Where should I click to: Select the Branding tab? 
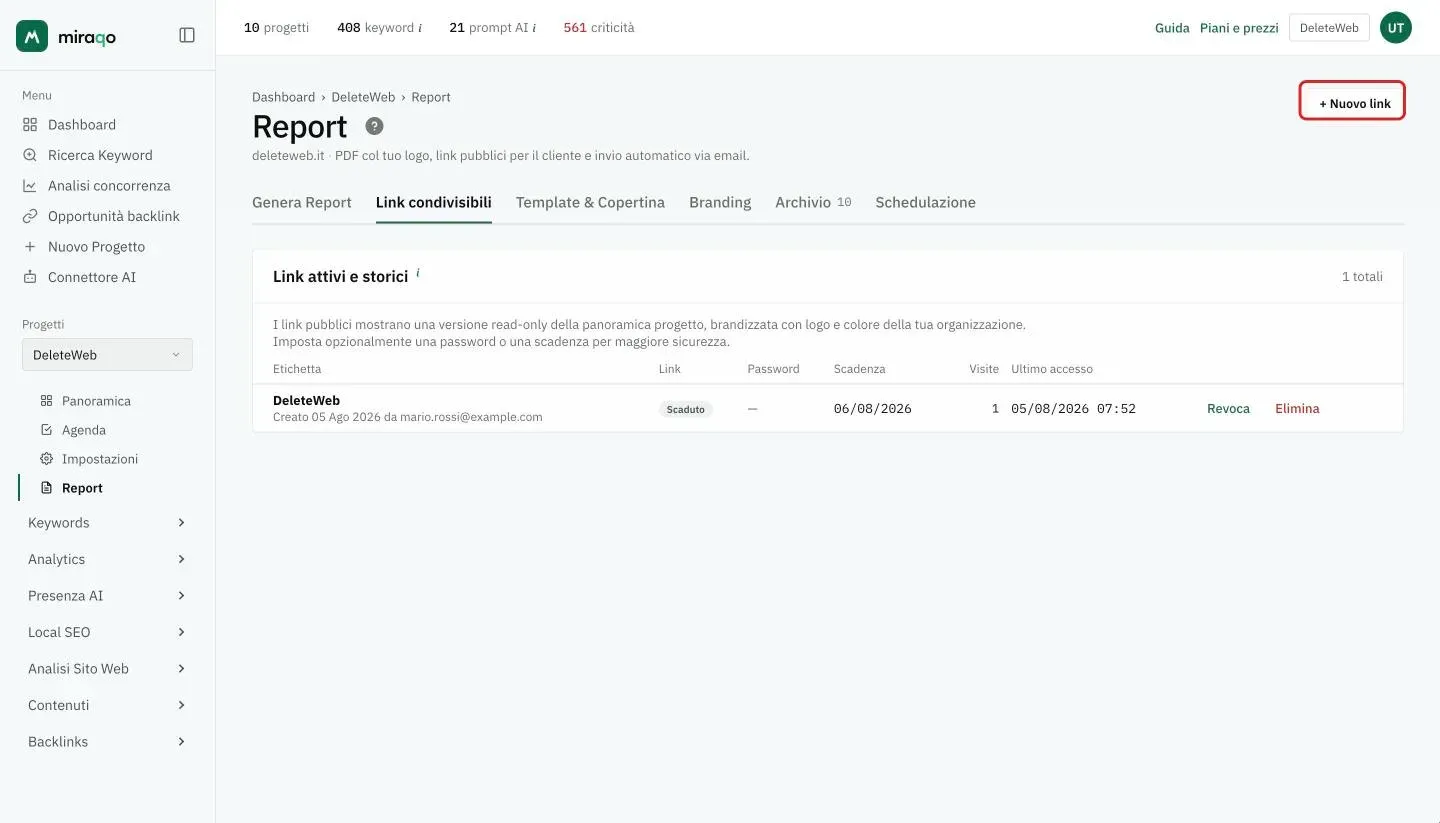pyautogui.click(x=720, y=202)
